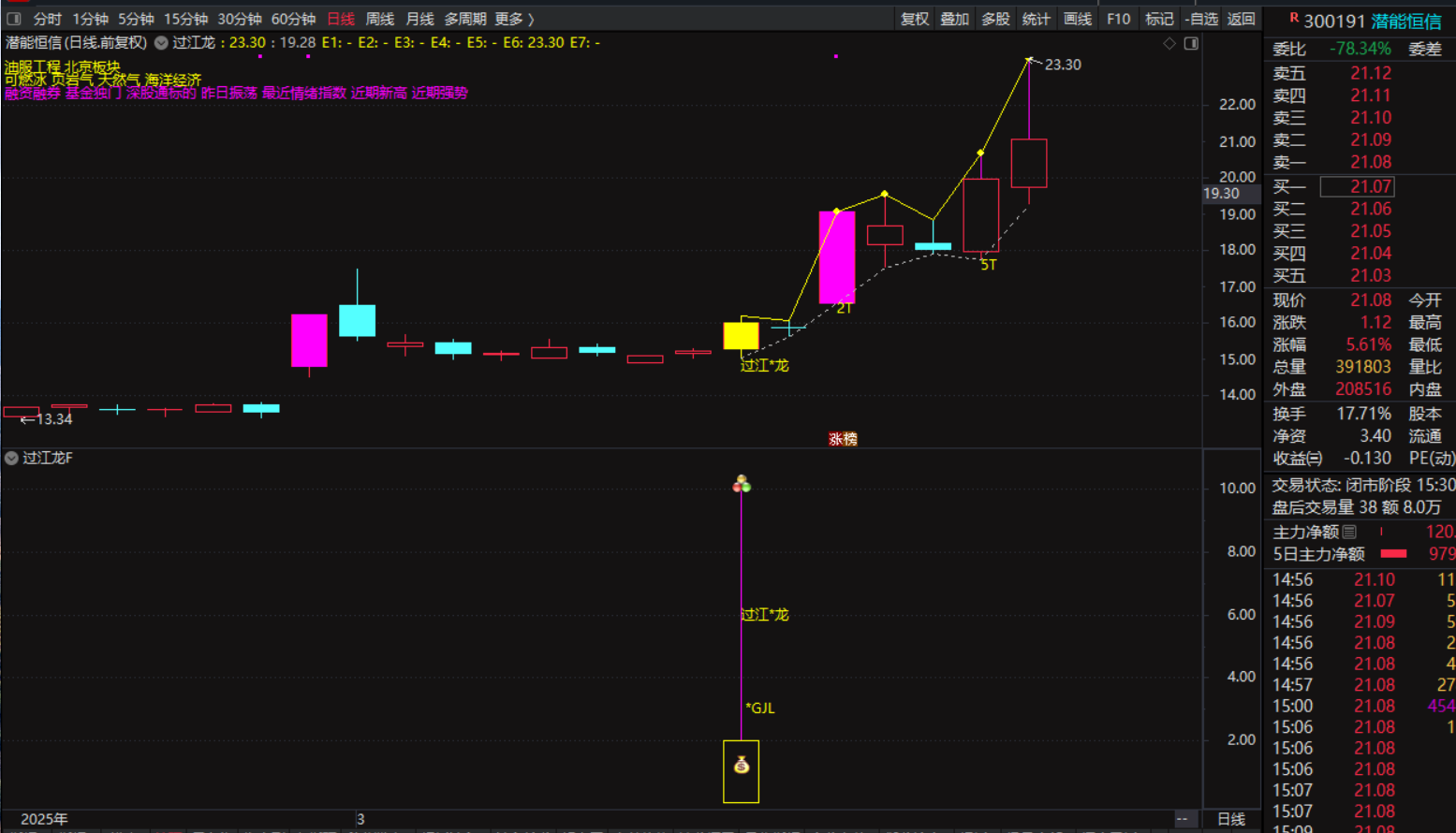Viewport: 1456px width, 833px height.
Task: Switch to 60分钟 period tab
Action: point(293,19)
